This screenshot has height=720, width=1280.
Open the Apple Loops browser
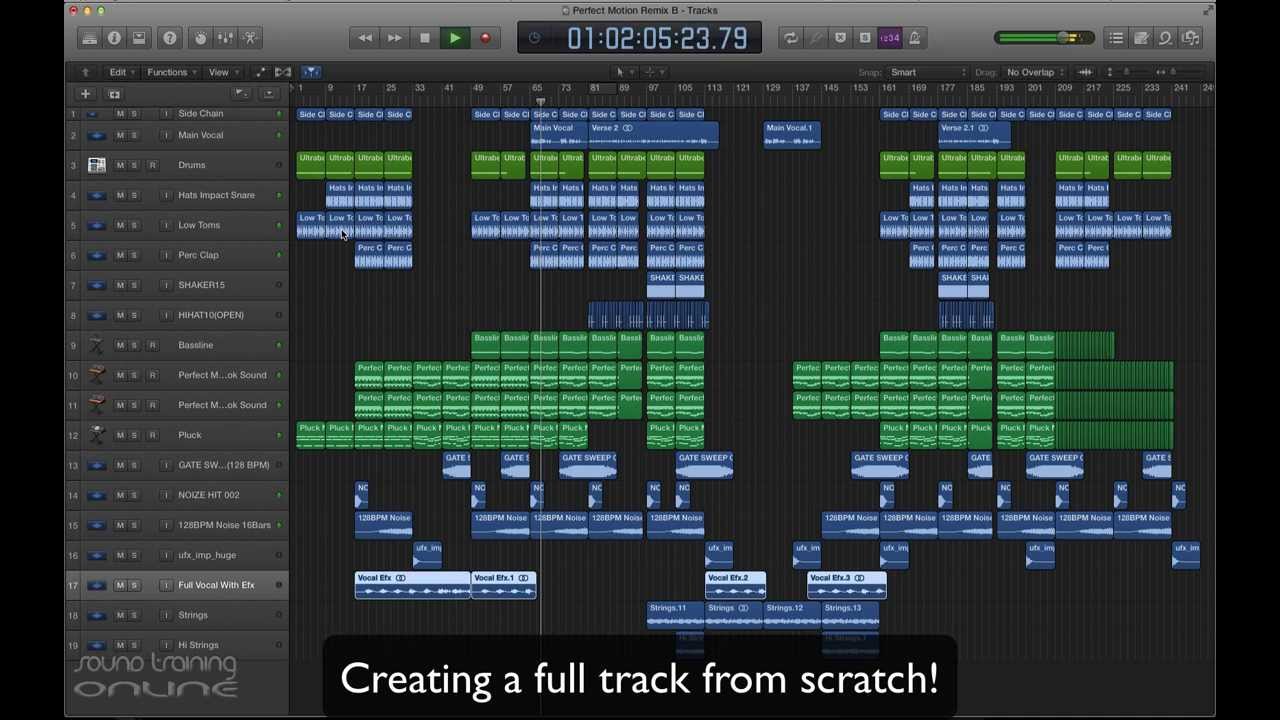pyautogui.click(x=1166, y=38)
